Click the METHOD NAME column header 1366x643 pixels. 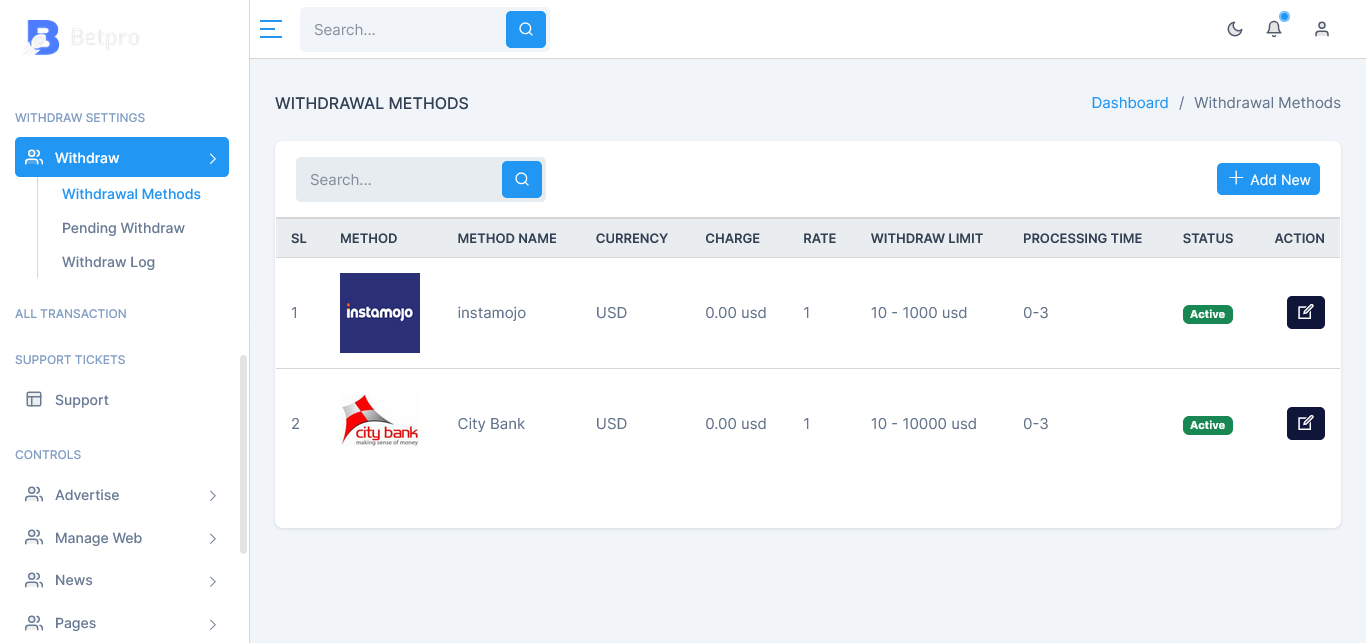point(507,238)
